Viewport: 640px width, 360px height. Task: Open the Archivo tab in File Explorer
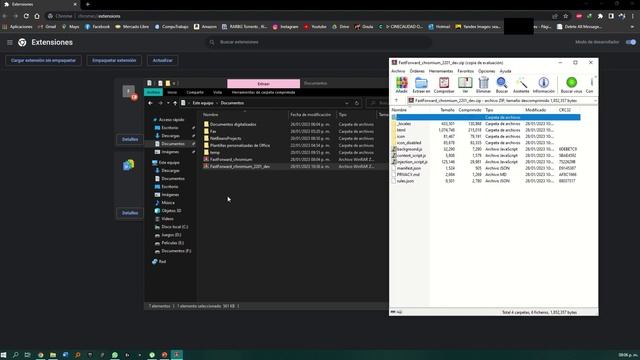[x=153, y=93]
